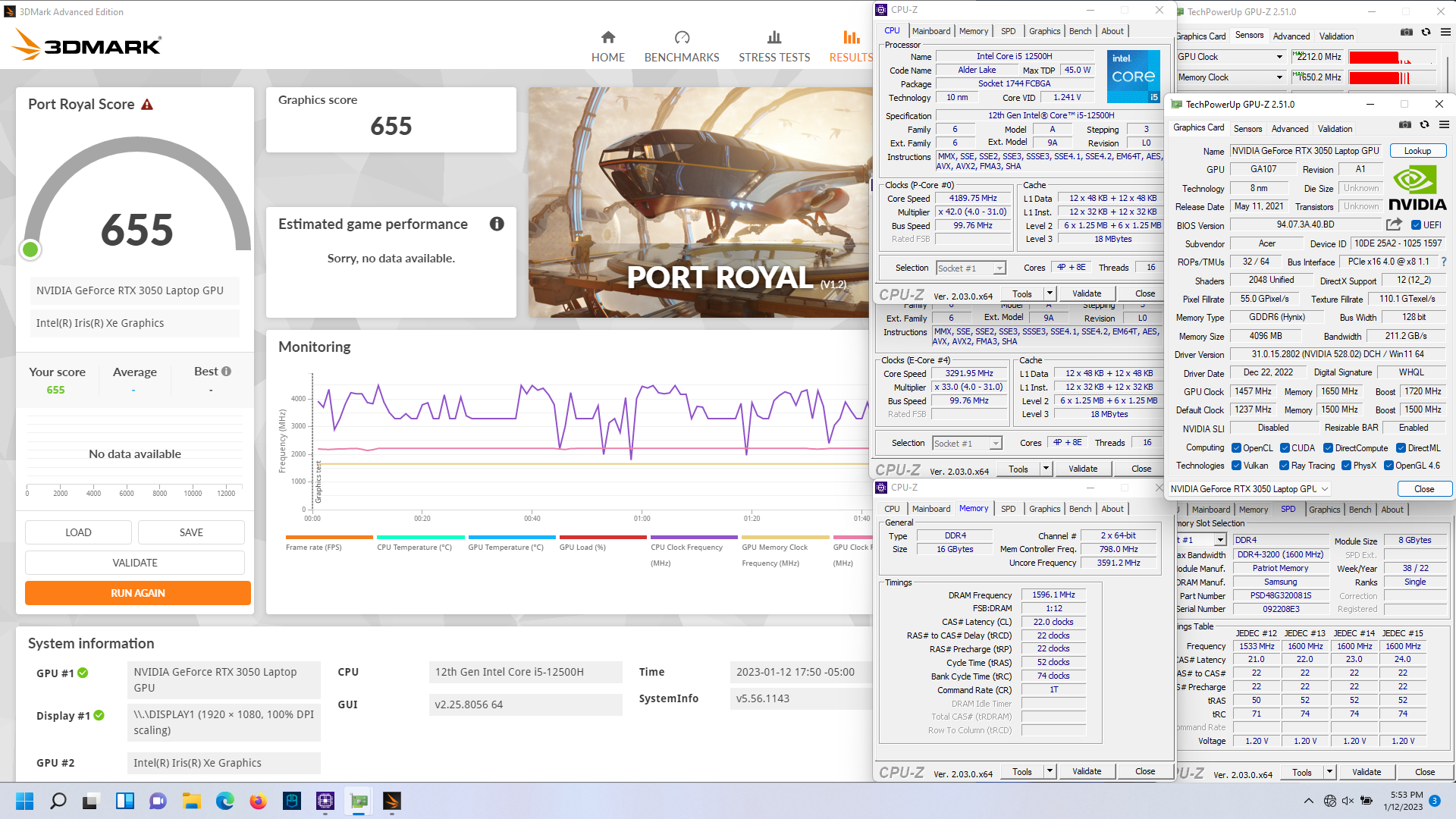Click the BIOS export share icon in GPU-Z
Screen dimensions: 1456x819
(1394, 224)
